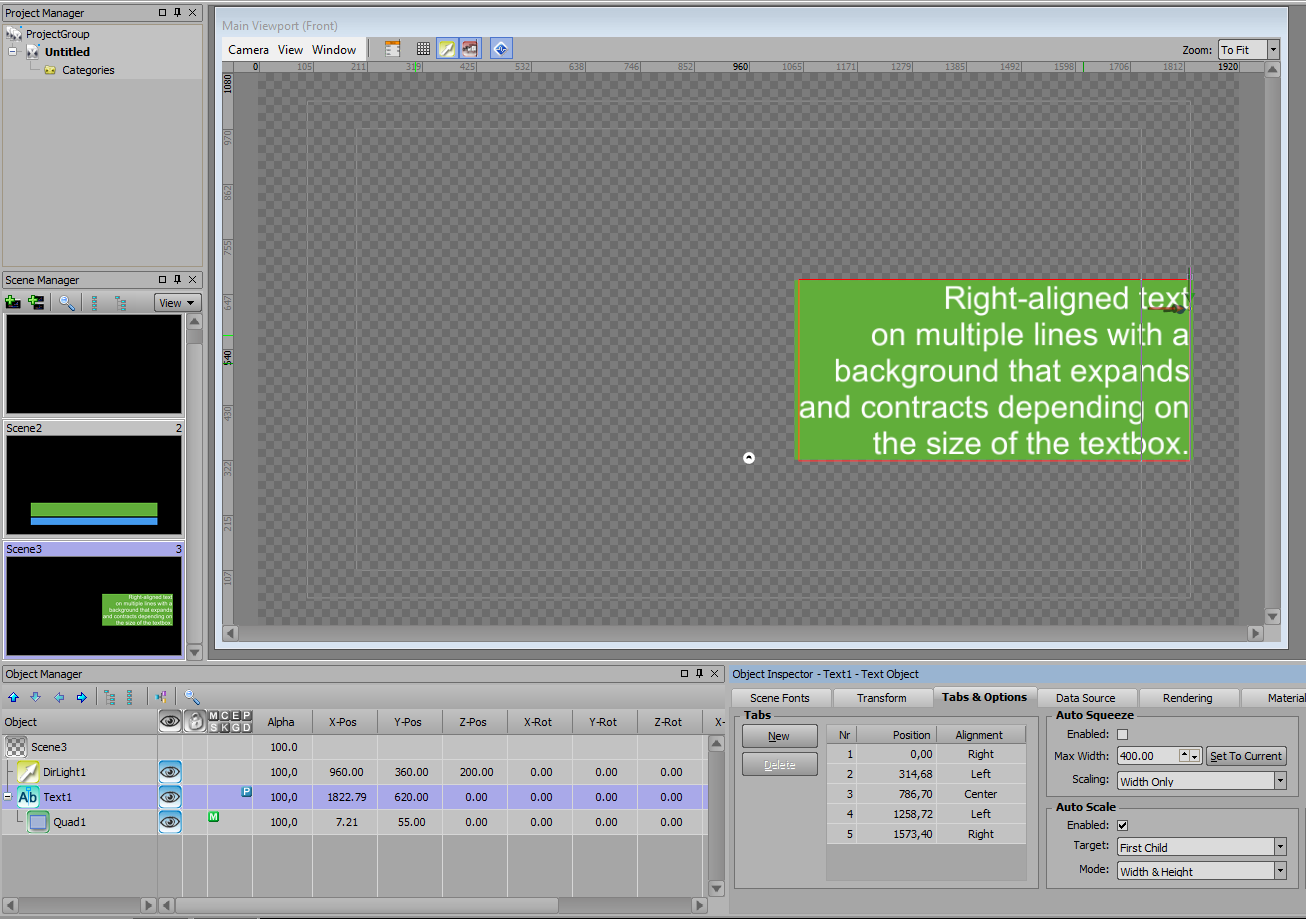Viewport: 1306px width, 919px height.
Task: Collapse the Untitled project tree node
Action: click(13, 51)
